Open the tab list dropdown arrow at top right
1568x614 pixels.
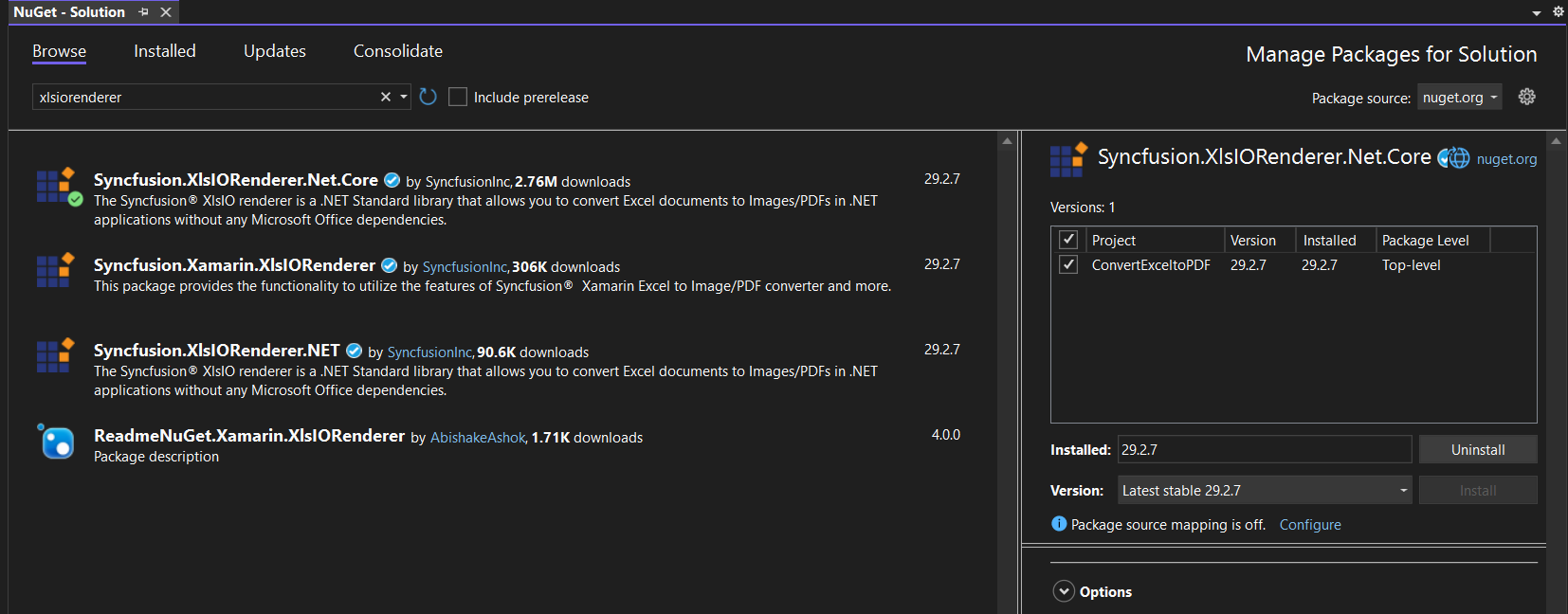[1537, 13]
